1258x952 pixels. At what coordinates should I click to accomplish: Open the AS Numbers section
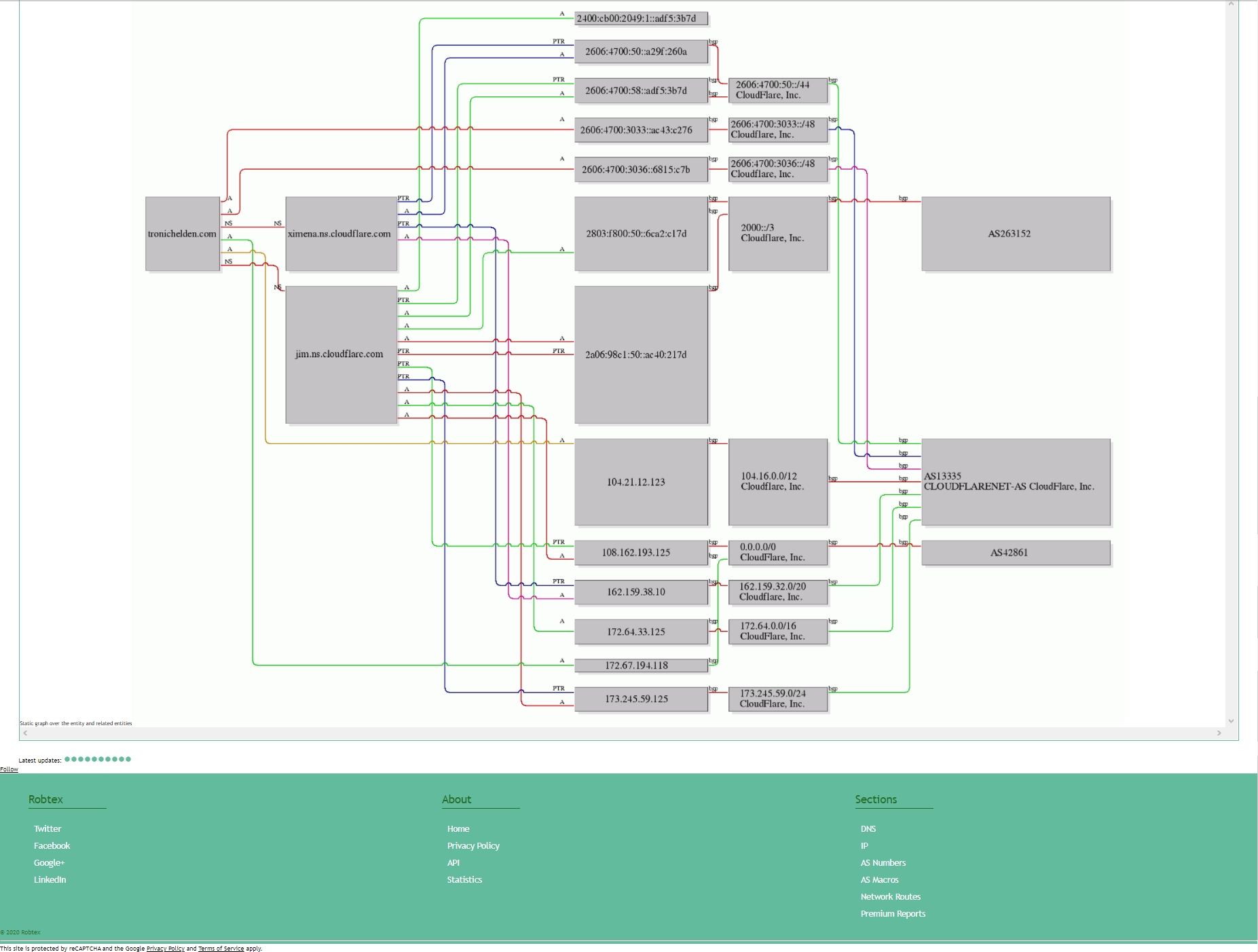click(x=883, y=863)
